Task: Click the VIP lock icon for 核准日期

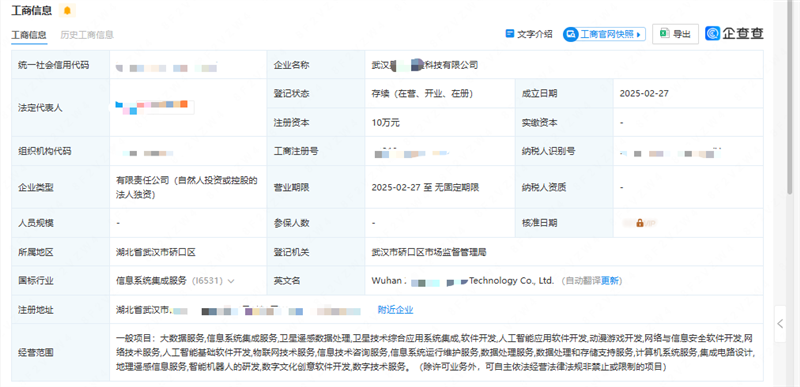Action: point(639,223)
